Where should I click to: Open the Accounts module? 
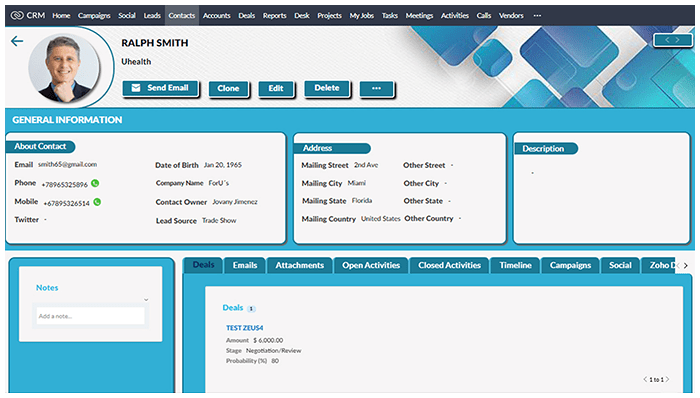[x=217, y=16]
